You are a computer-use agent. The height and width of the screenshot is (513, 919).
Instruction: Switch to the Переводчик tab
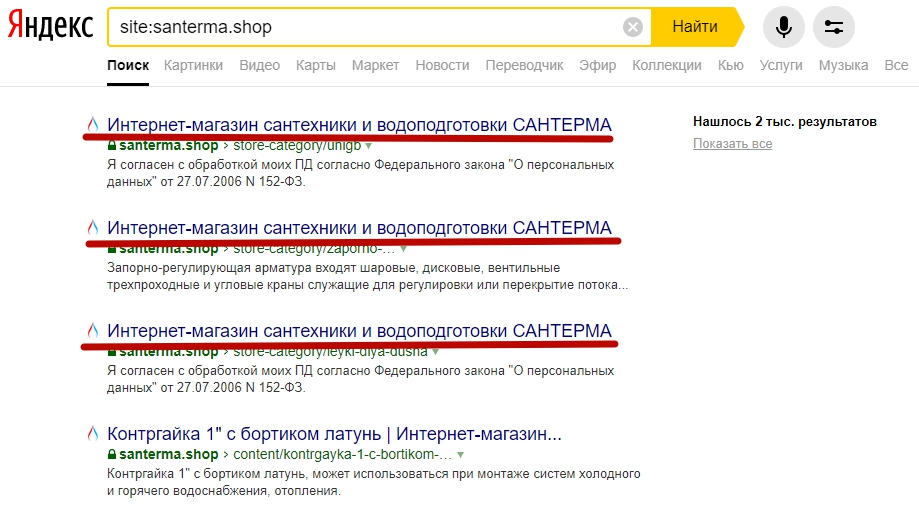(524, 65)
